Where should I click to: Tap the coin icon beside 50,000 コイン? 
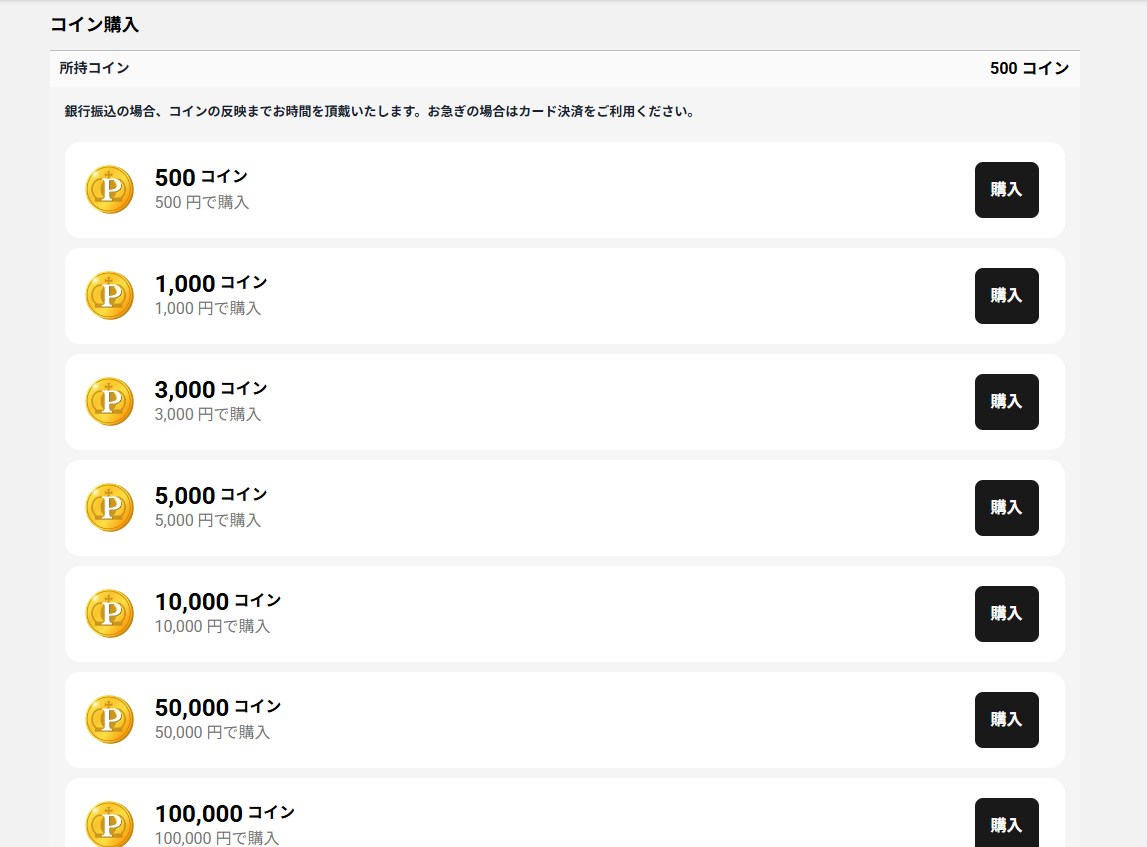(109, 720)
